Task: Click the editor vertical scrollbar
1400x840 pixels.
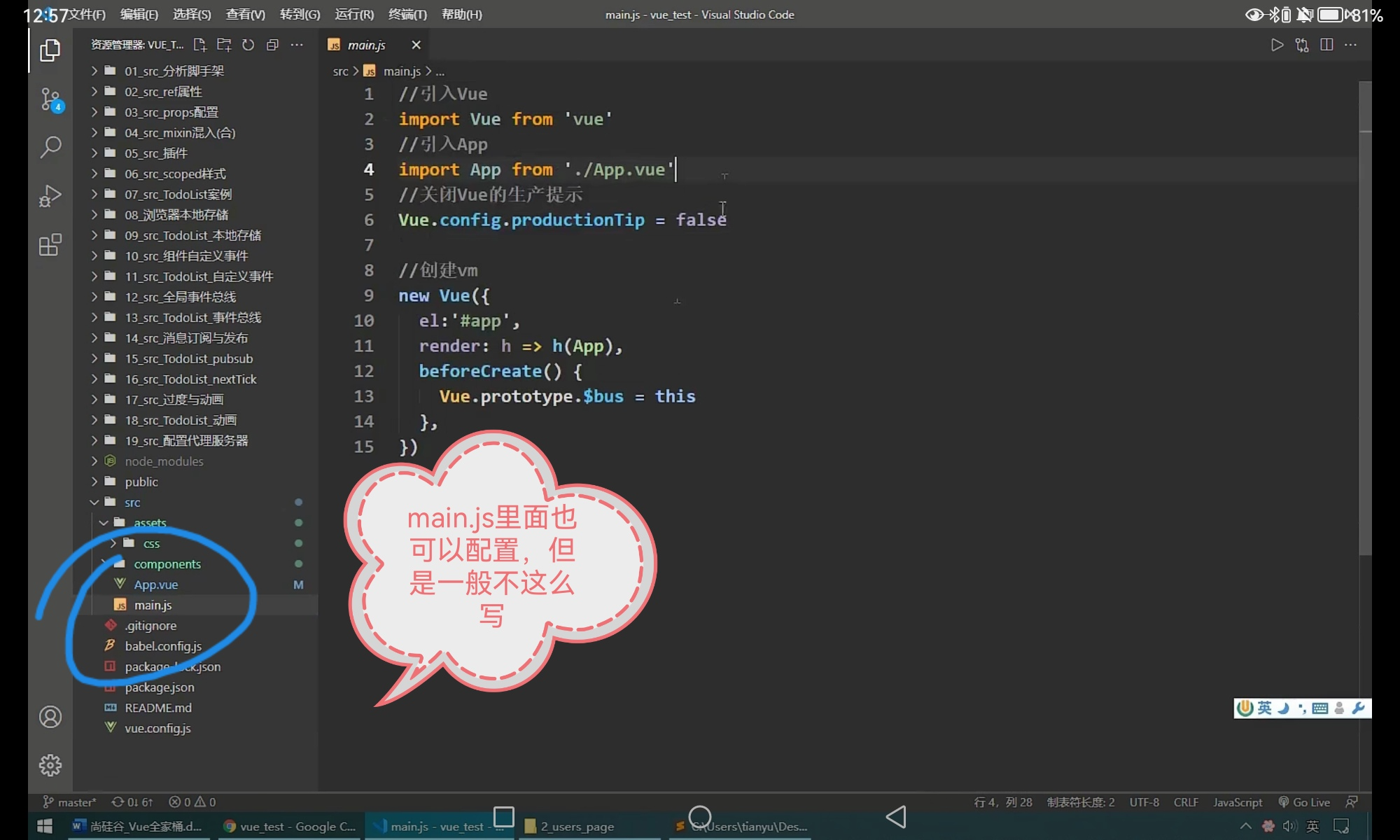Action: click(x=1364, y=315)
